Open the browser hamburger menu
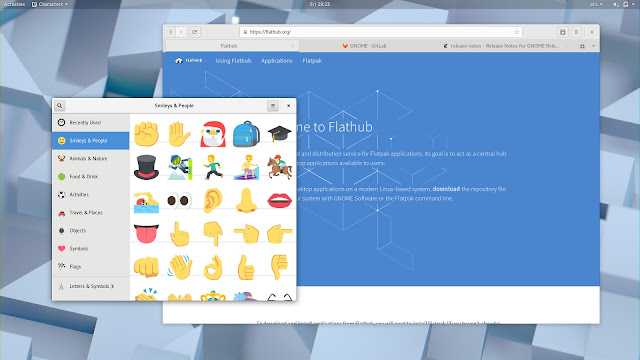640x360 pixels. [576, 32]
